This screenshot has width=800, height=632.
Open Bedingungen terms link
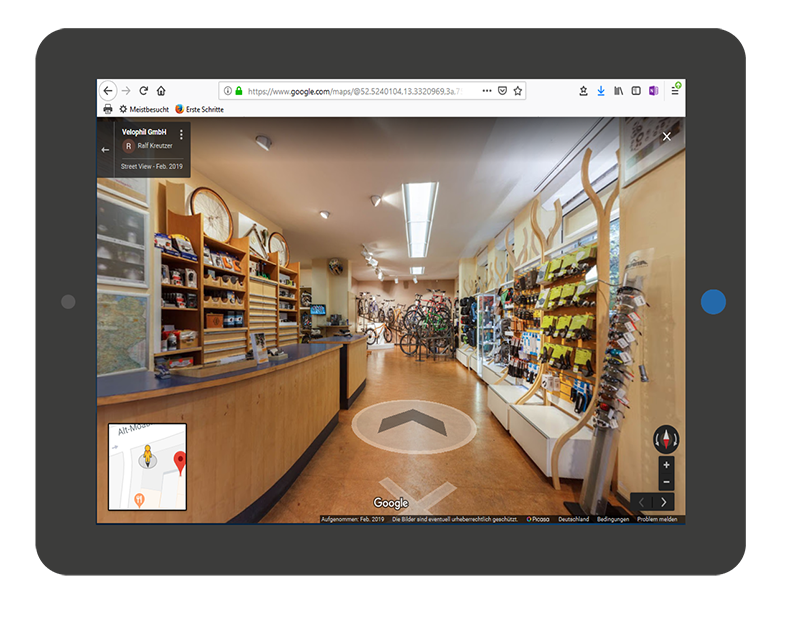[613, 519]
